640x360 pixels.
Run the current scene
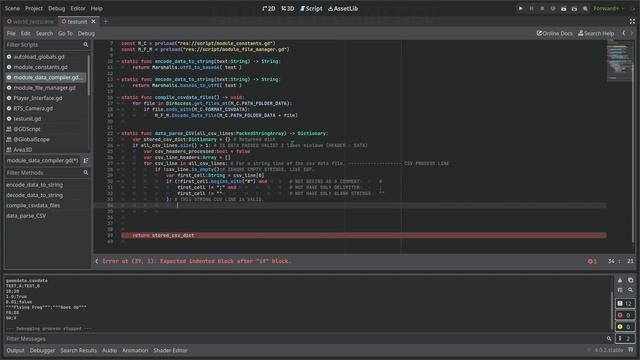coord(564,9)
